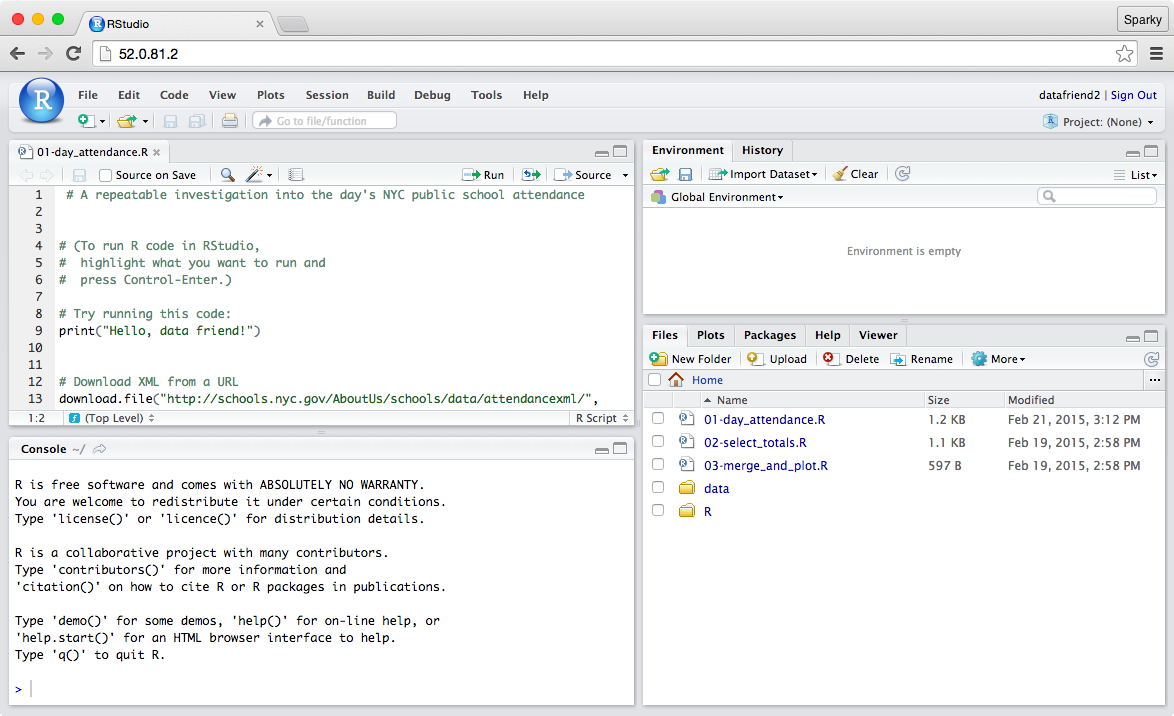Open the Source button dropdown arrow

coord(625,175)
